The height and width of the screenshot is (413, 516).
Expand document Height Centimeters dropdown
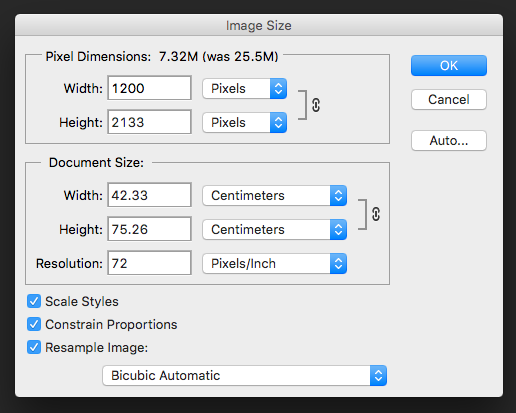tap(275, 230)
